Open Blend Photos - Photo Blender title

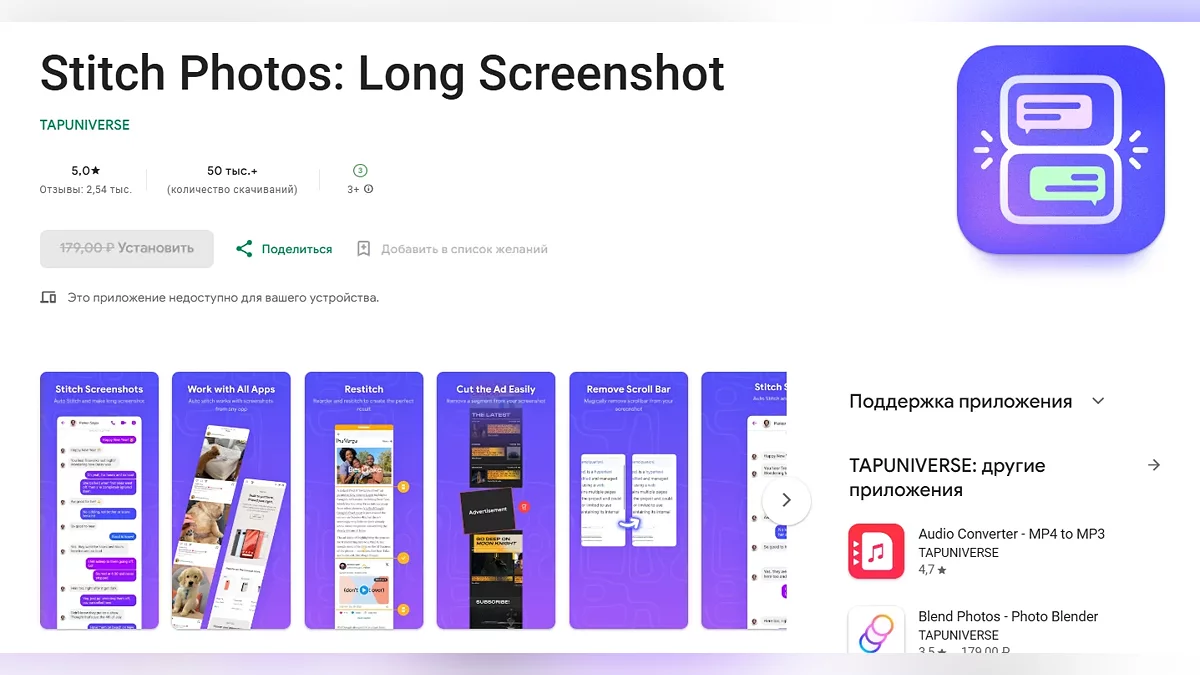pos(1008,616)
